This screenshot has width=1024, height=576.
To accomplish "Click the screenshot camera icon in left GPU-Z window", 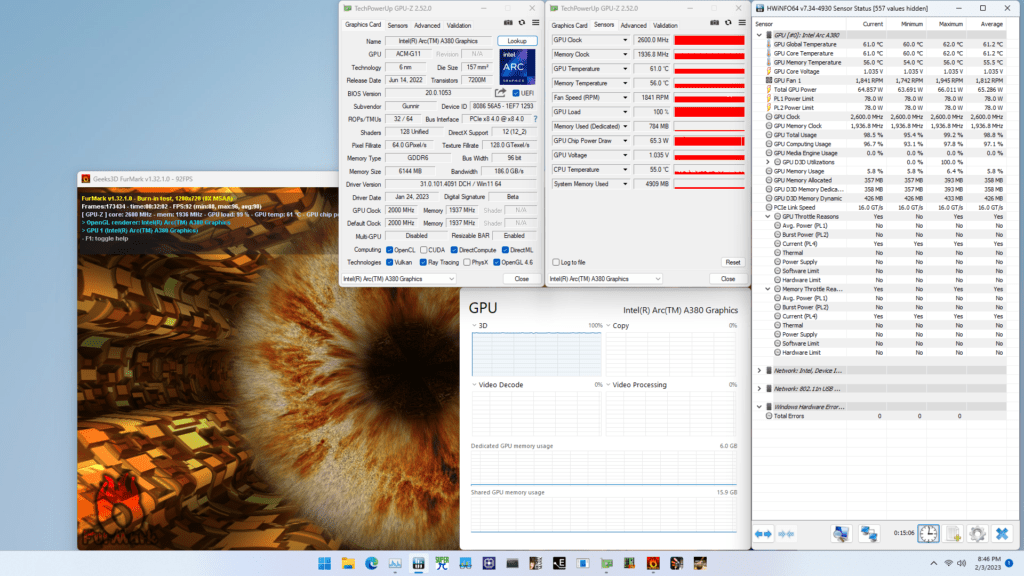I will (x=508, y=23).
